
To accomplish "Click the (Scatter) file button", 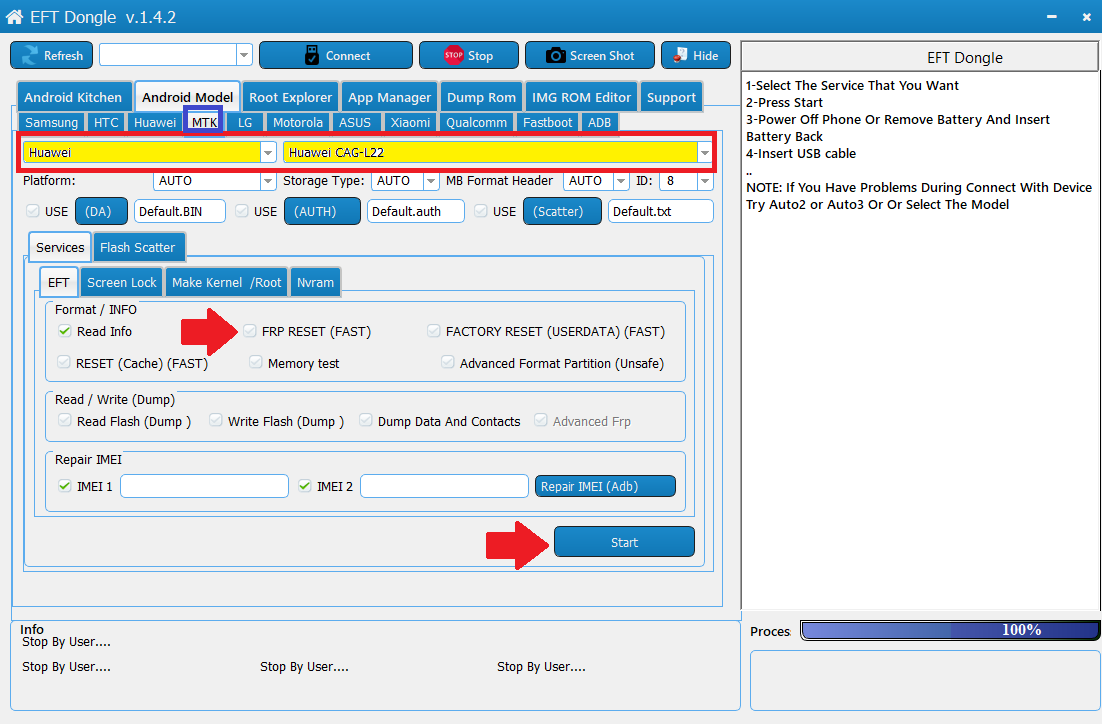I will (562, 211).
